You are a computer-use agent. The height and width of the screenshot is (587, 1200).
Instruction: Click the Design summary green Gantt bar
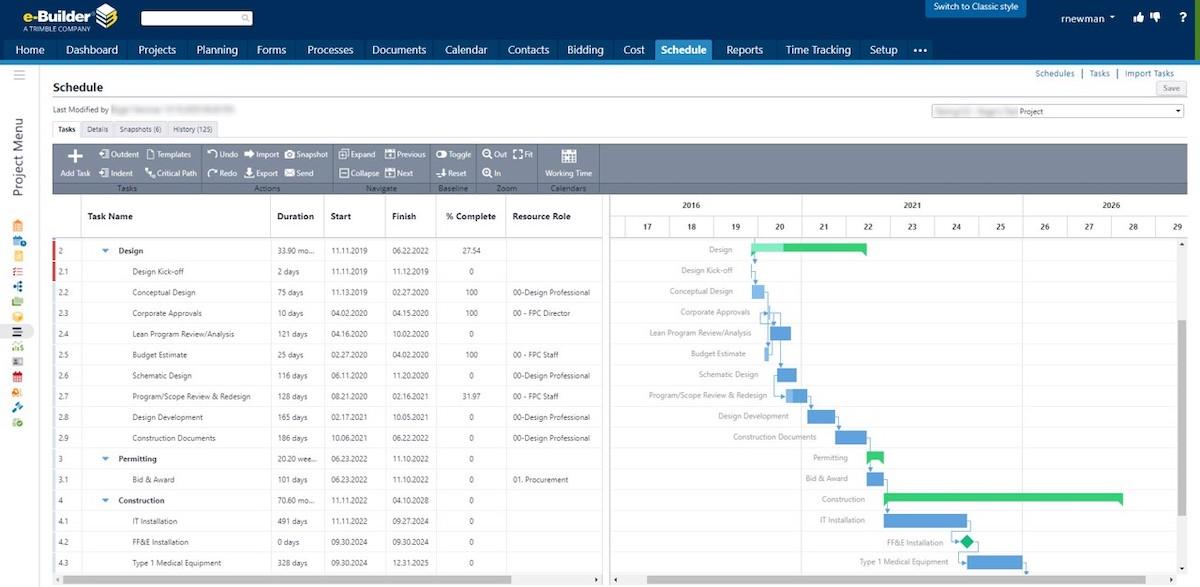point(809,249)
